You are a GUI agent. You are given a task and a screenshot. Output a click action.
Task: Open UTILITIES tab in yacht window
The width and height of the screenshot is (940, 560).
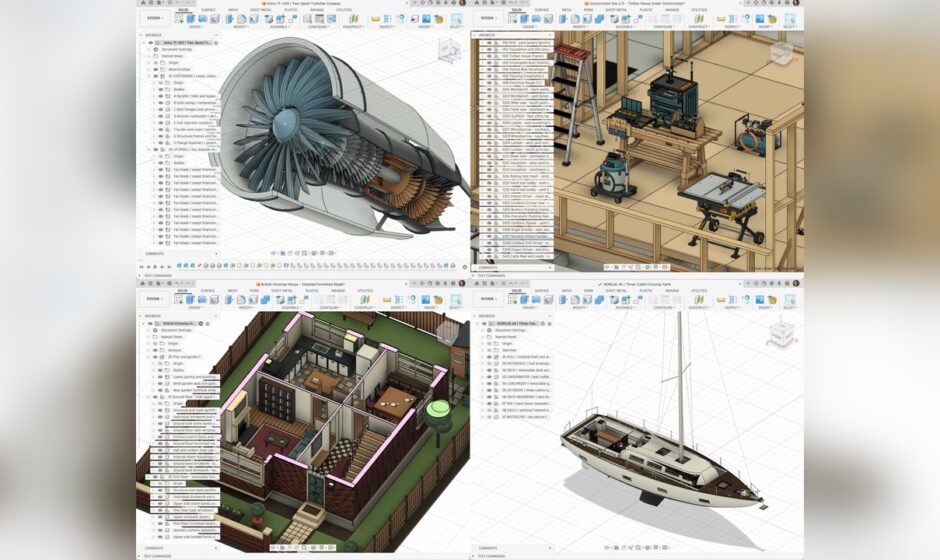[699, 291]
